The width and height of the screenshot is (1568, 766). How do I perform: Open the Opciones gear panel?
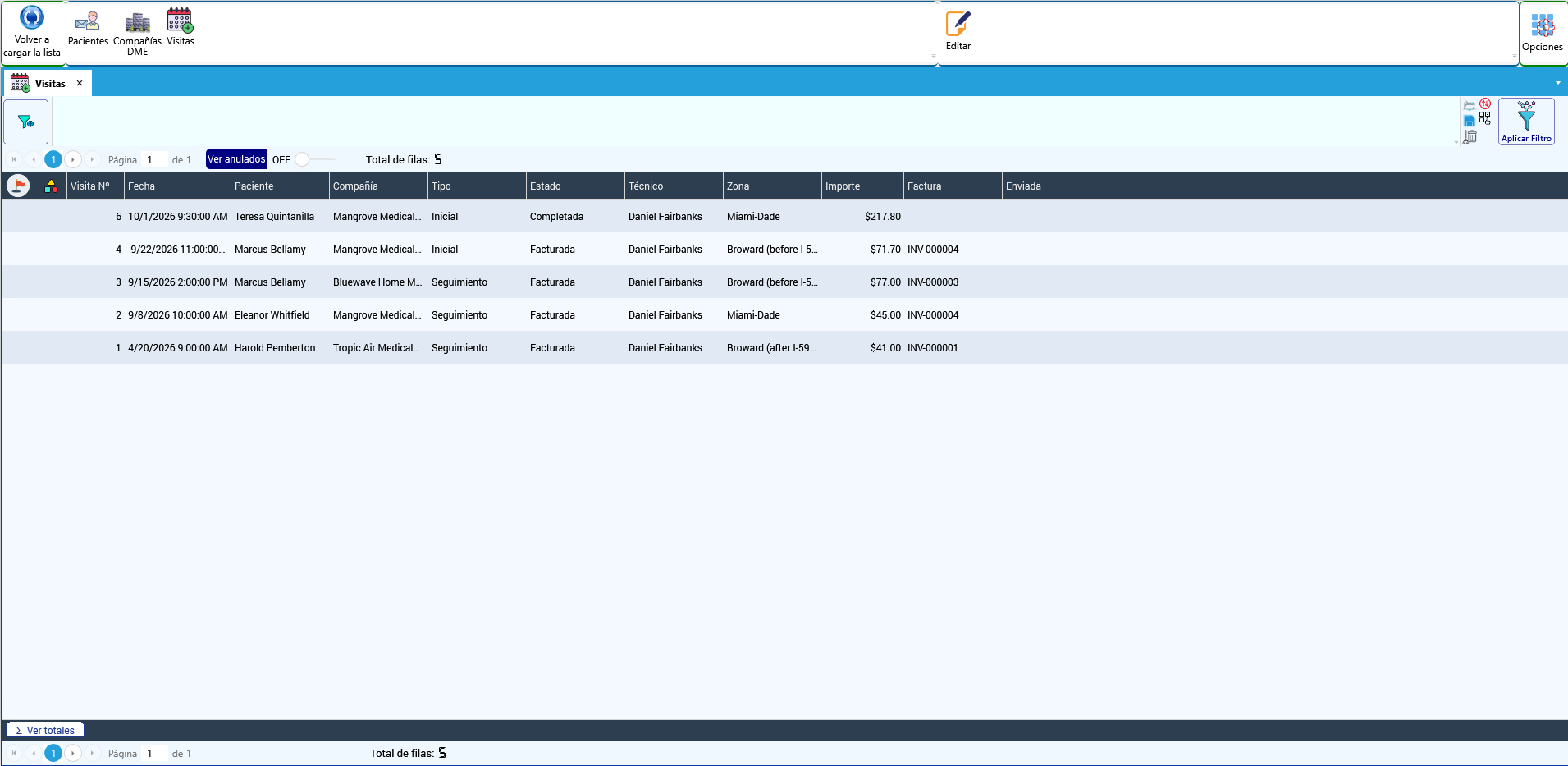[1543, 33]
